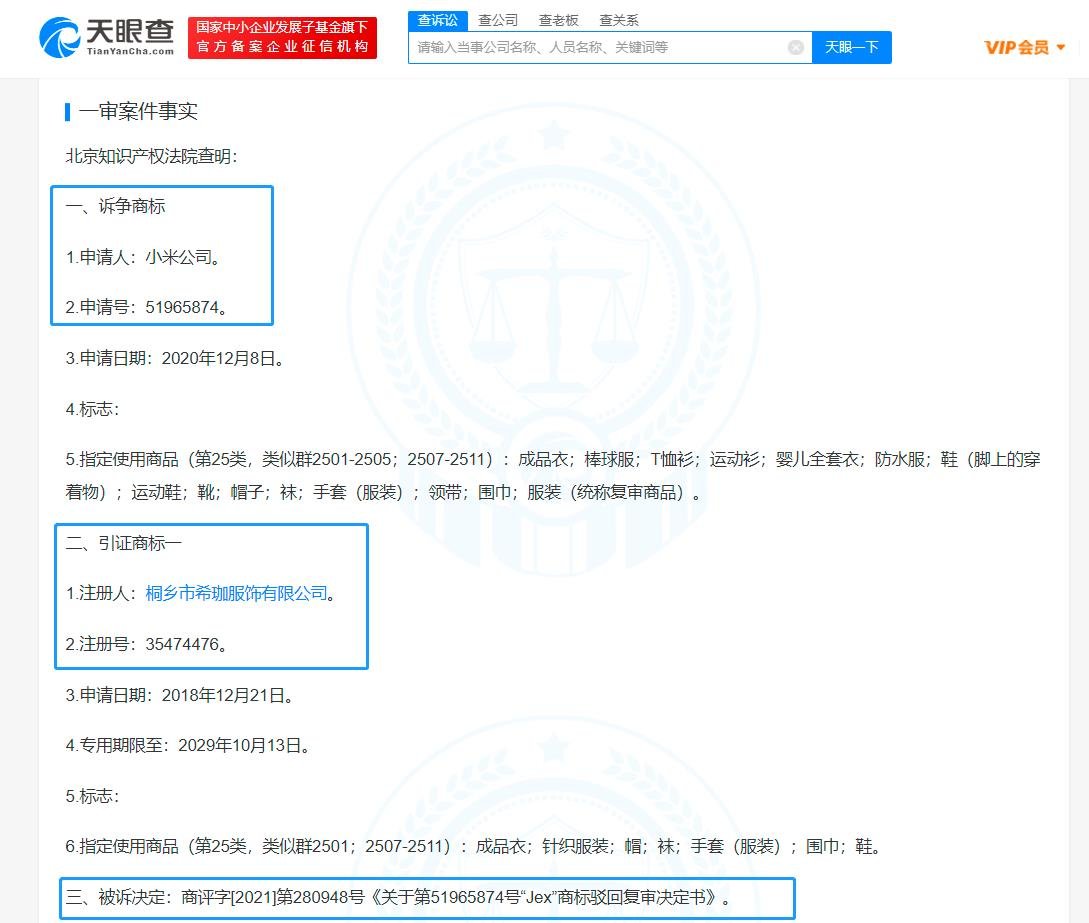Switch to the 查公司 tab
The height and width of the screenshot is (923, 1089).
(498, 20)
